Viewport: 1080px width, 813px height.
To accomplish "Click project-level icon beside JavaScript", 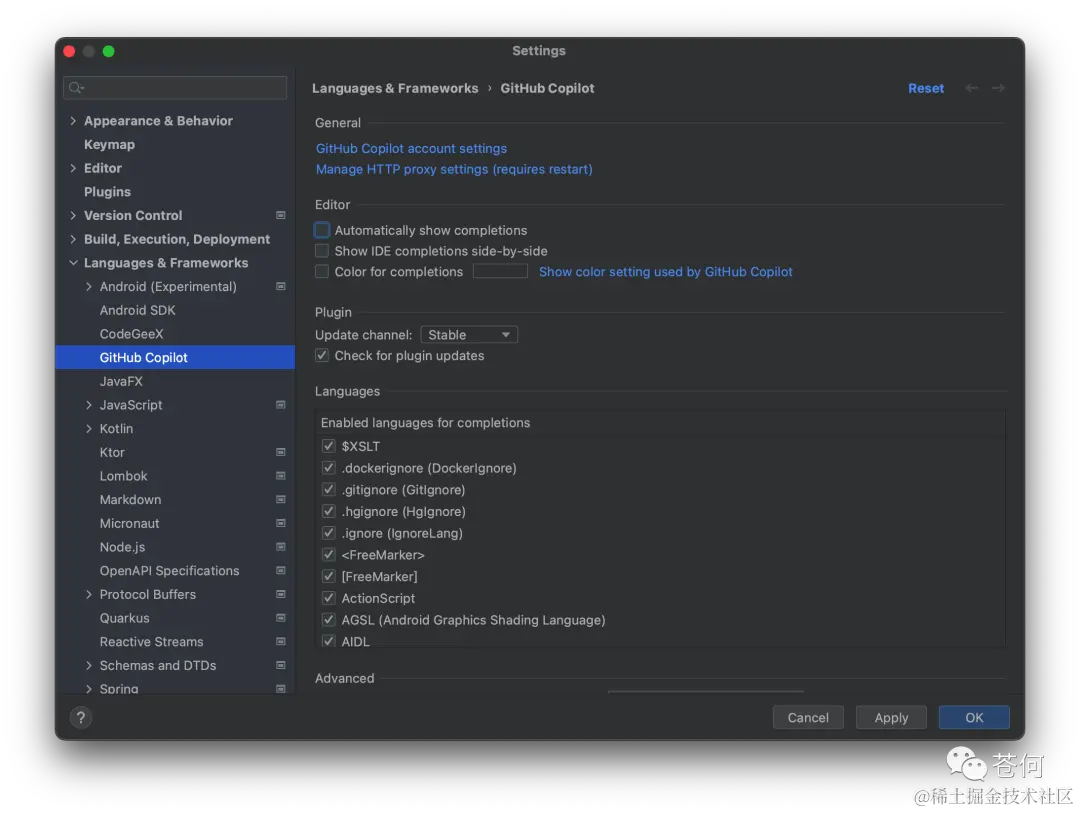I will pyautogui.click(x=281, y=405).
